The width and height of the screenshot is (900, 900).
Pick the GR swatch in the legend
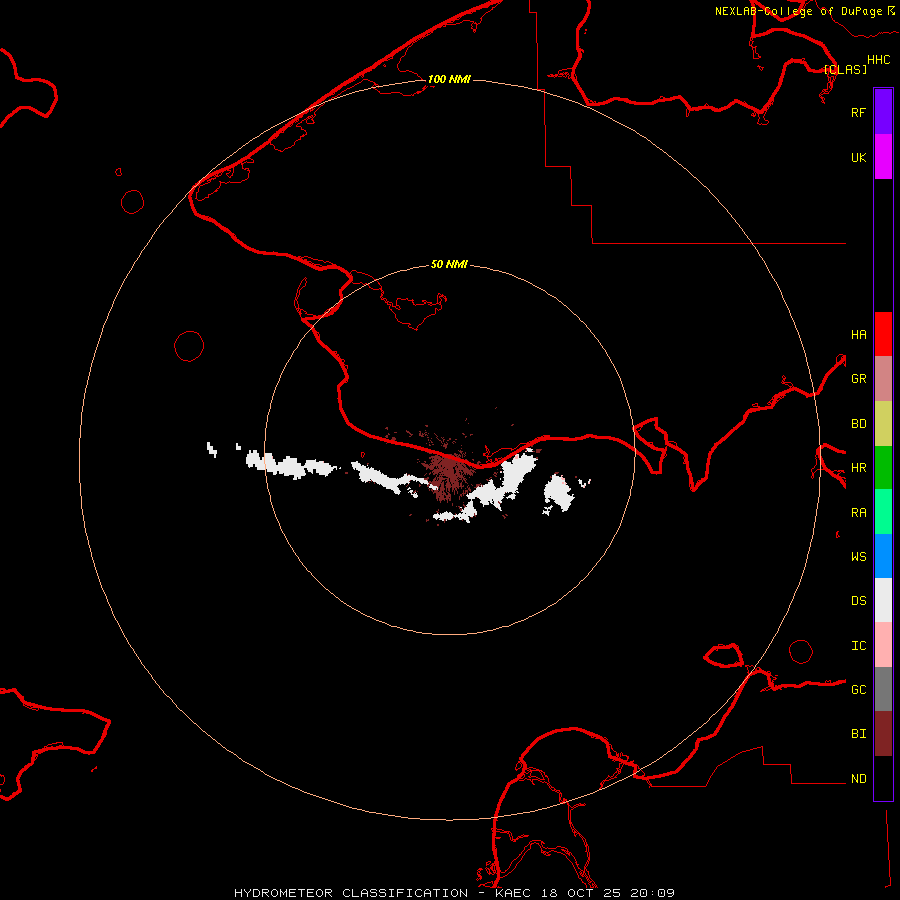[x=883, y=379]
